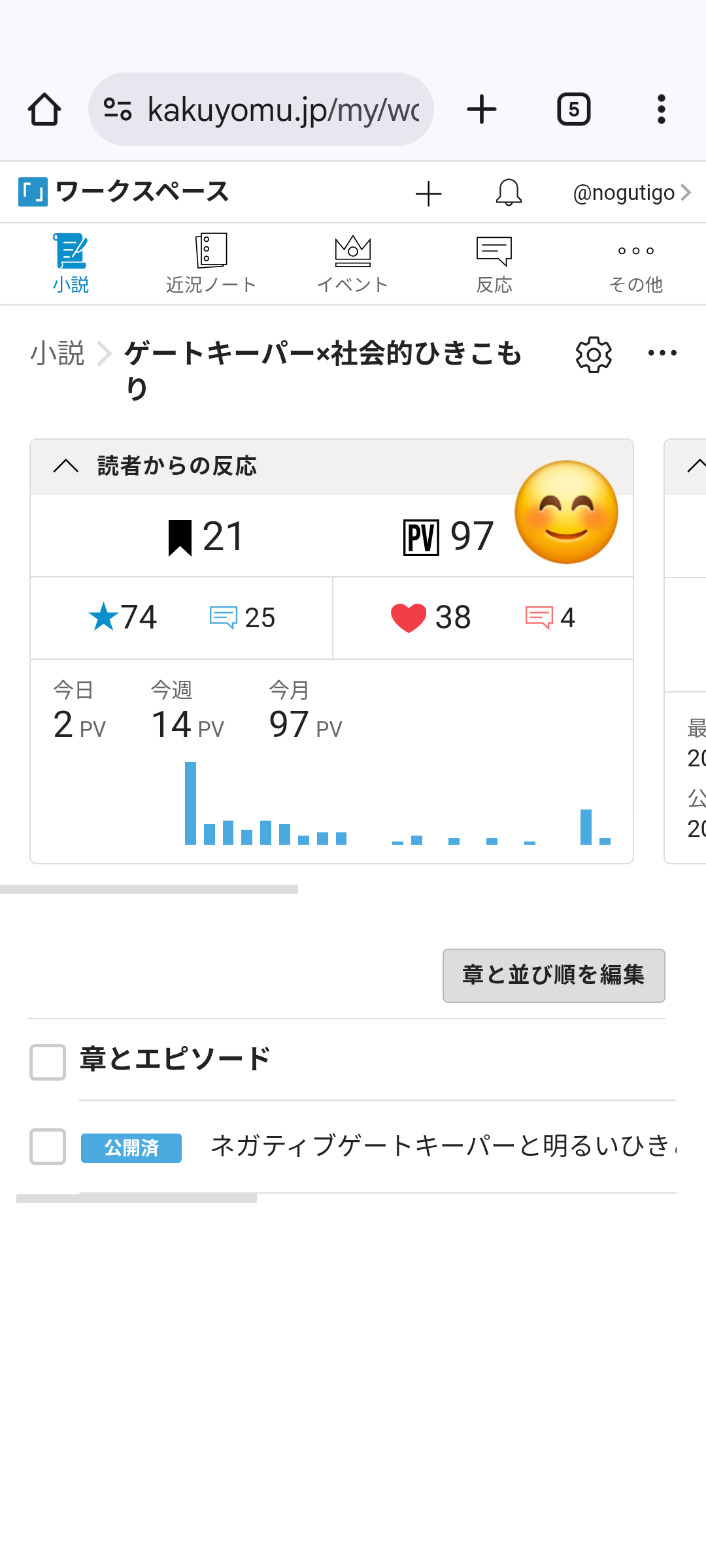This screenshot has width=706, height=1568.
Task: Open the @nogutigo account menu
Action: (x=631, y=193)
